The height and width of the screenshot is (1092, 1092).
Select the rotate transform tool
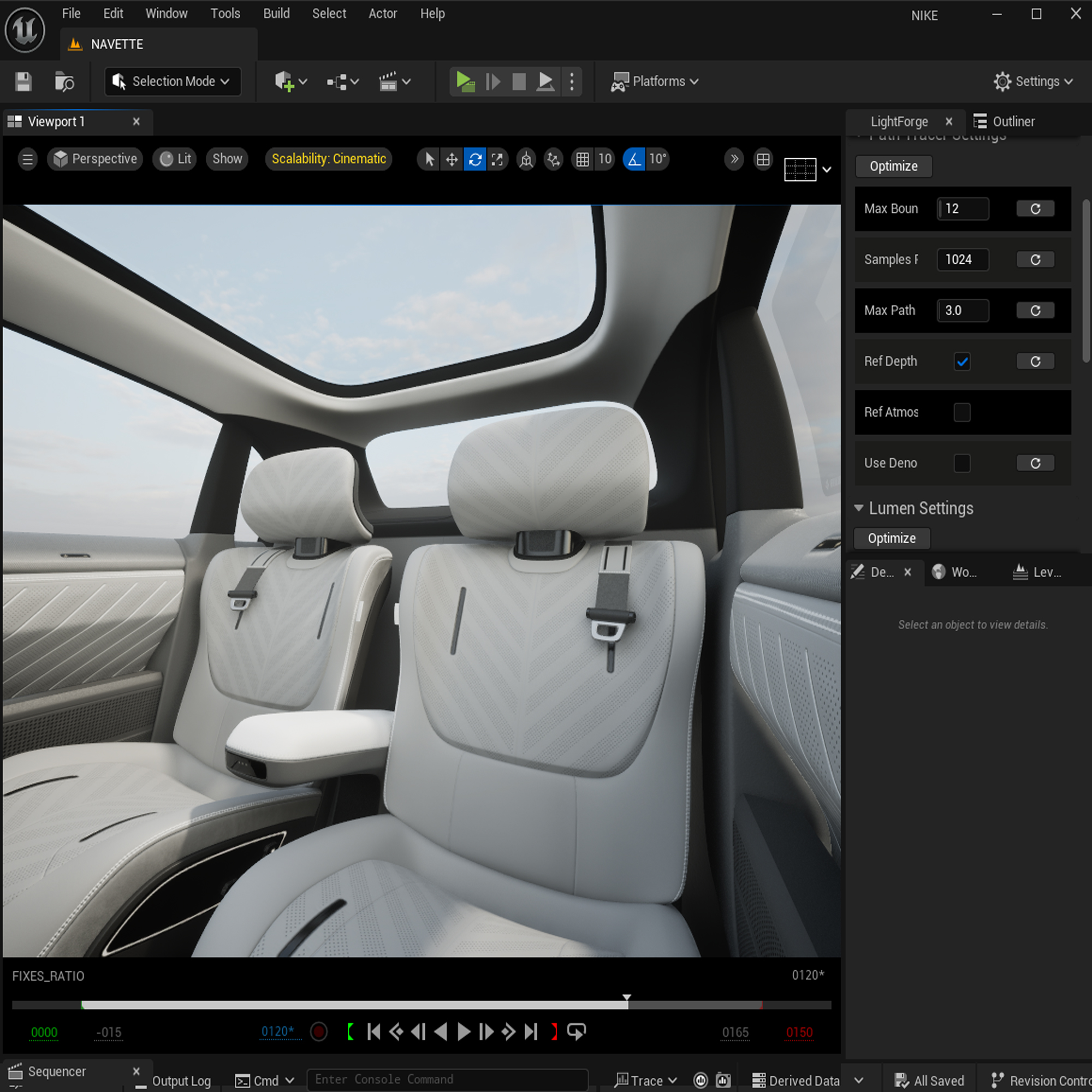click(475, 159)
